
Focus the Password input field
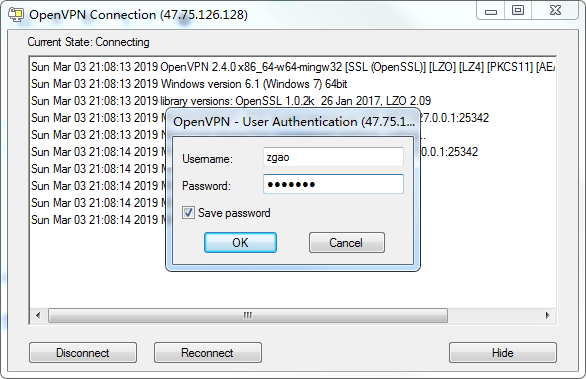click(333, 184)
